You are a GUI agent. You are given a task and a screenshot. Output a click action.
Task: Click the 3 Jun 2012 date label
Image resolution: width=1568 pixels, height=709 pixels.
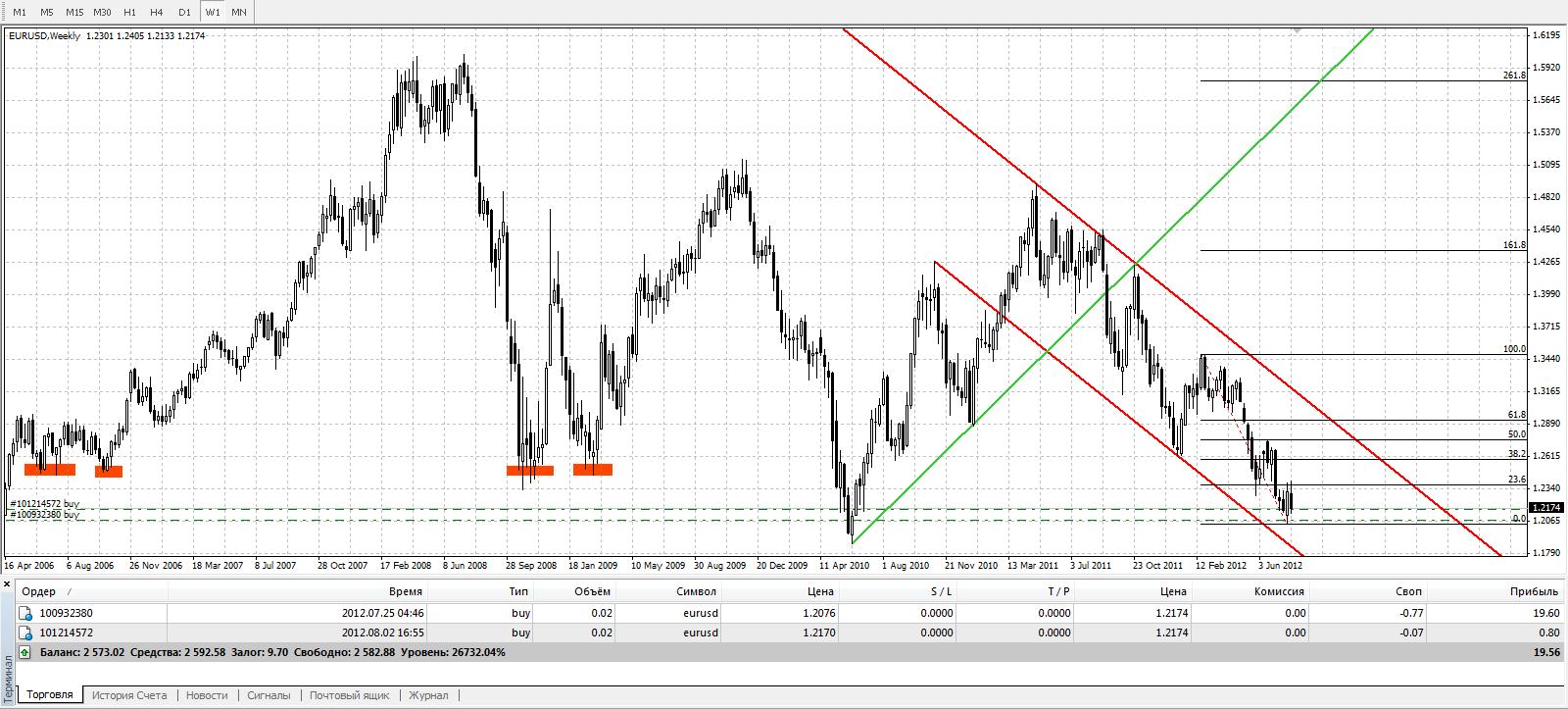[1281, 565]
